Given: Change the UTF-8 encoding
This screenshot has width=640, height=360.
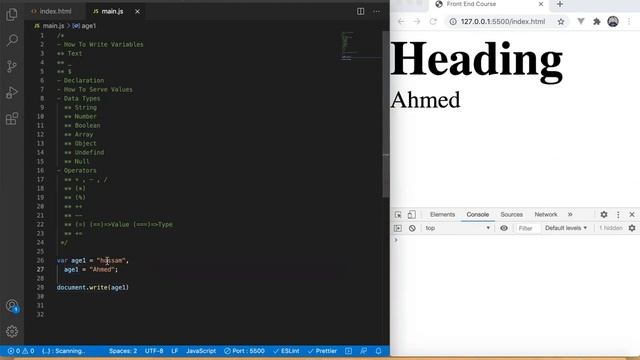Looking at the screenshot, I should pyautogui.click(x=154, y=351).
